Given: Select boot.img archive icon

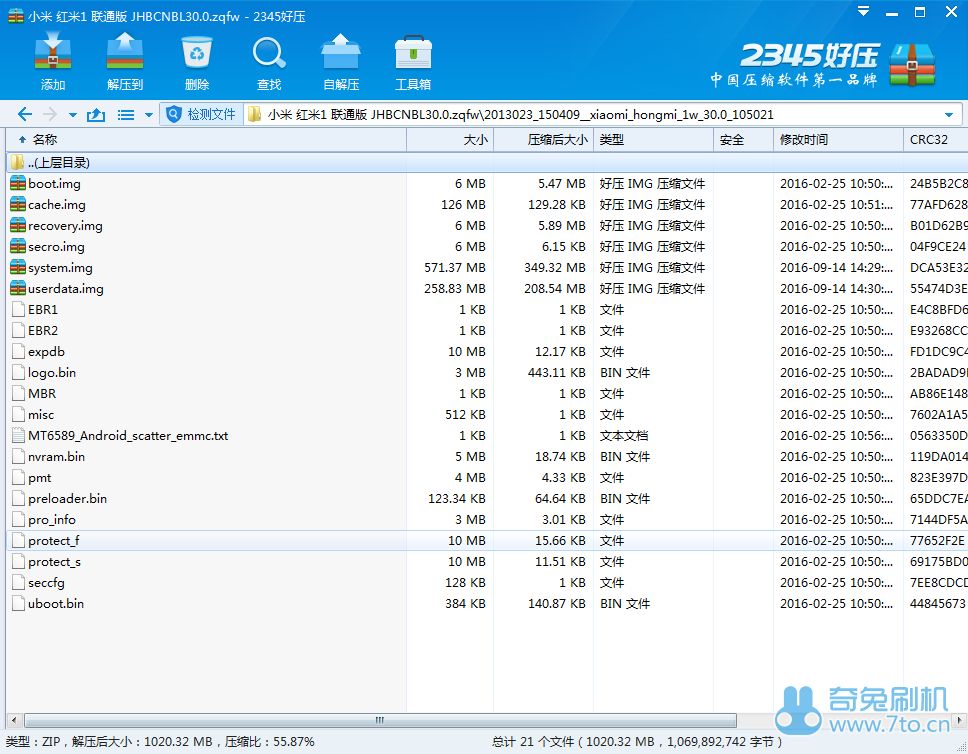Looking at the screenshot, I should (x=18, y=183).
